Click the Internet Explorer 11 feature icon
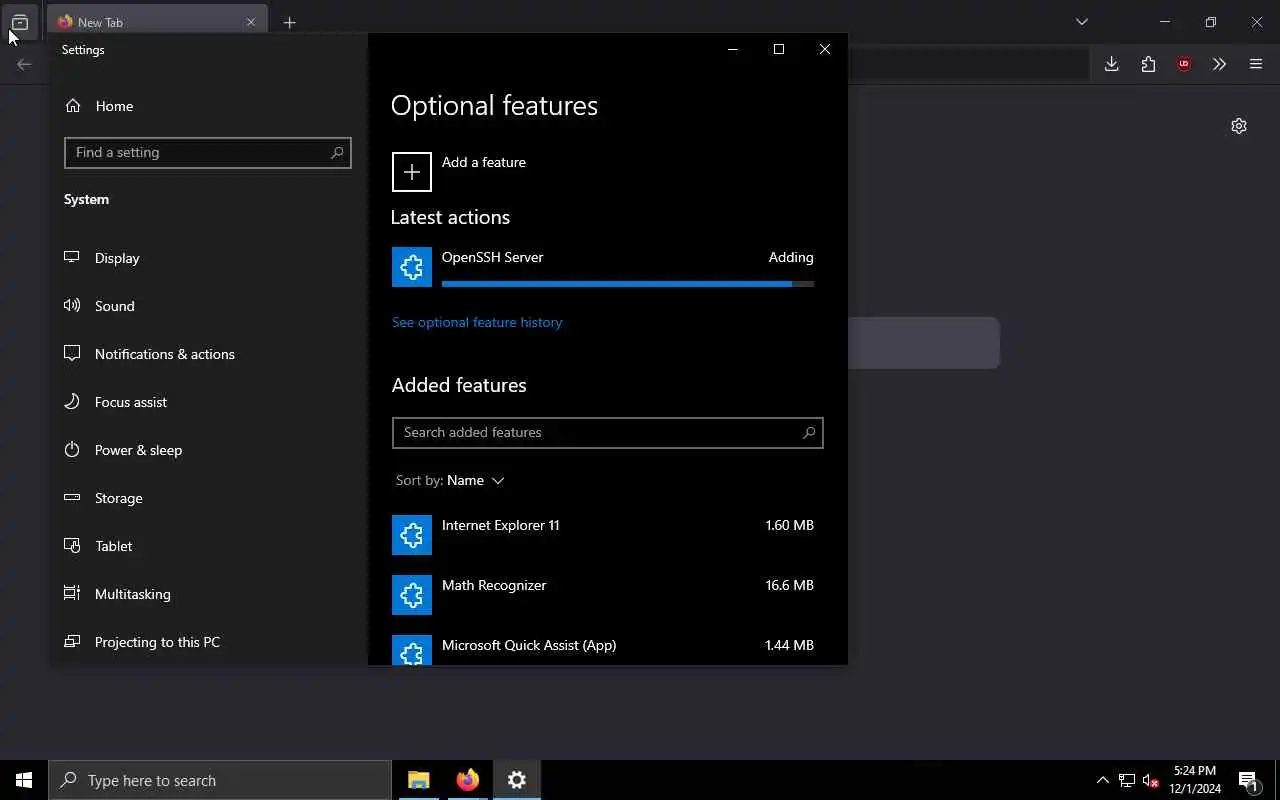1280x800 pixels. coord(412,535)
